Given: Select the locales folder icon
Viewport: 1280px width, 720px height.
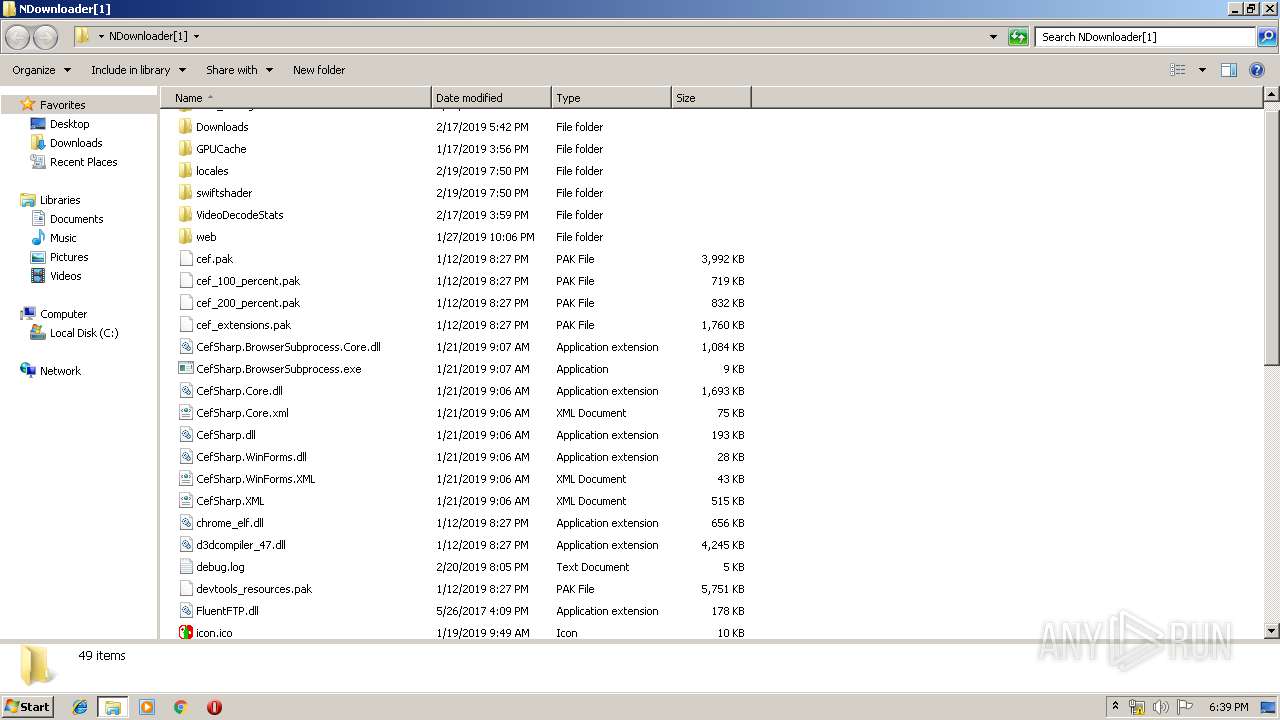Looking at the screenshot, I should 186,171.
